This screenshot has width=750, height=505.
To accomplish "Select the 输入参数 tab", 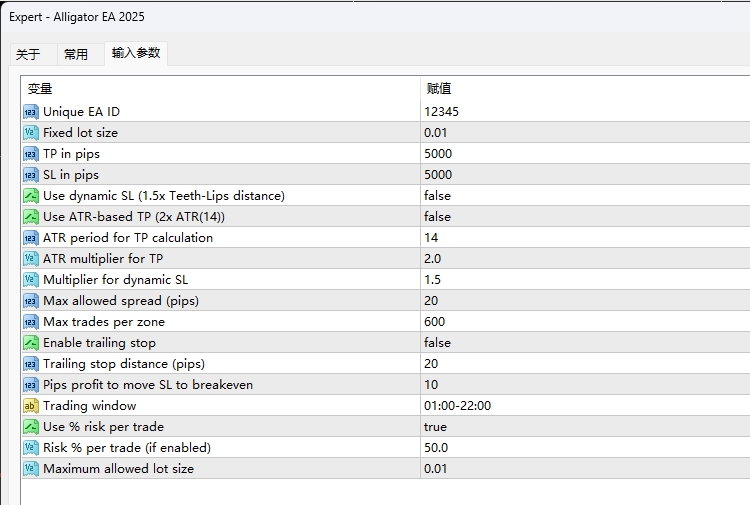I will point(136,53).
